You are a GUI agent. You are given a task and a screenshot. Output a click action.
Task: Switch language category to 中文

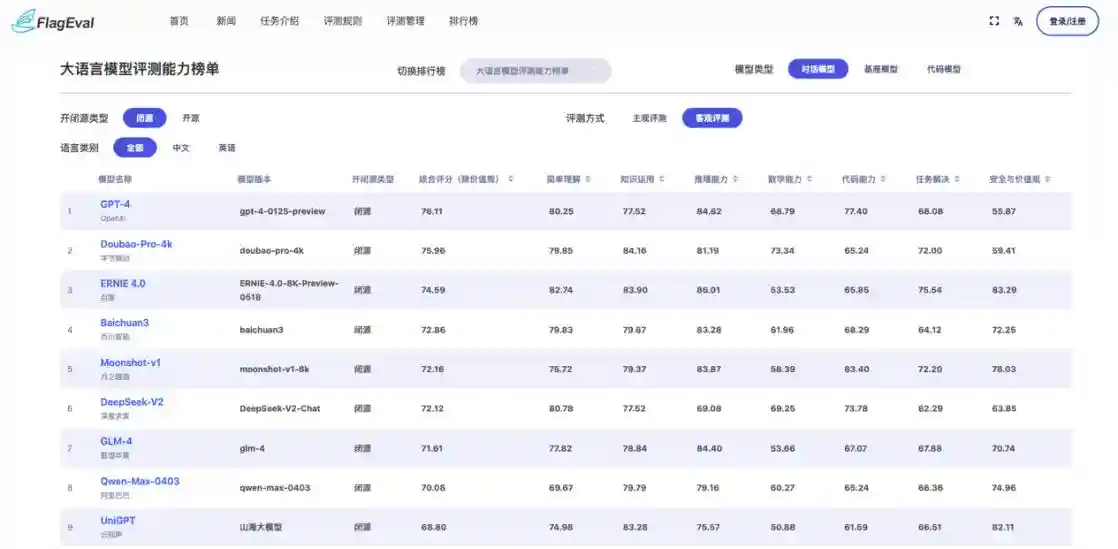pos(181,148)
